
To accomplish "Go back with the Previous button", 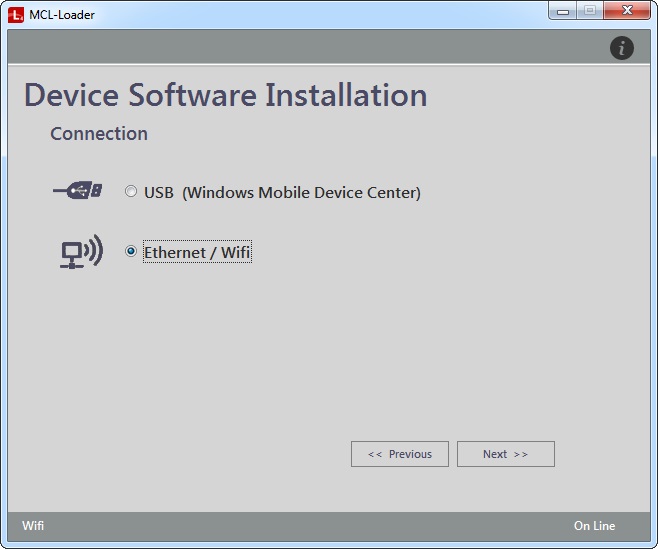I will (400, 454).
